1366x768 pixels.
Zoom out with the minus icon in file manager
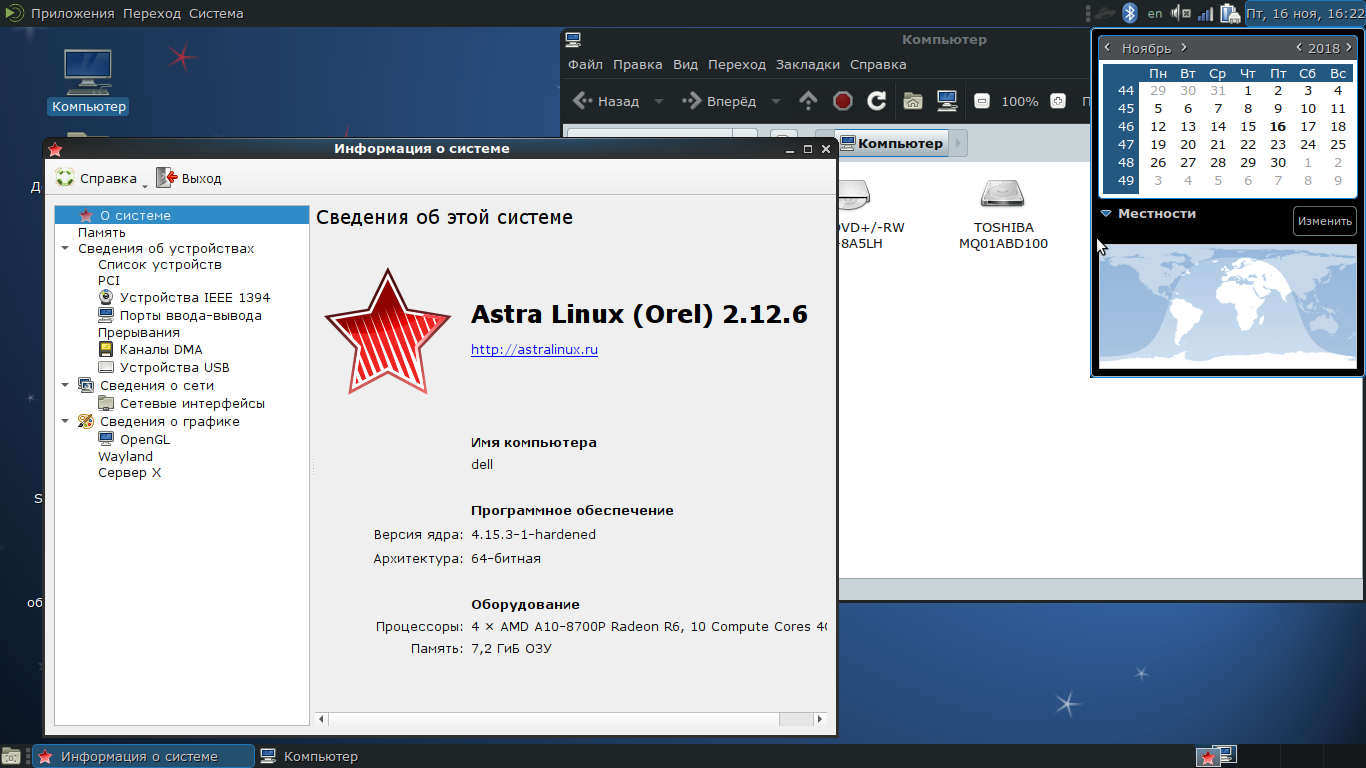click(982, 101)
